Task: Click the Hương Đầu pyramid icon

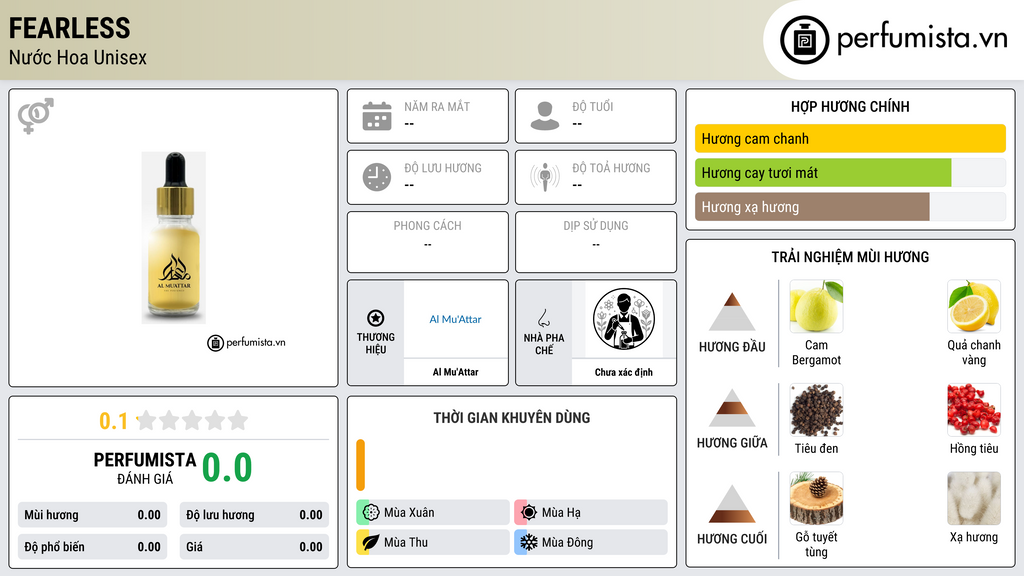Action: tap(732, 312)
